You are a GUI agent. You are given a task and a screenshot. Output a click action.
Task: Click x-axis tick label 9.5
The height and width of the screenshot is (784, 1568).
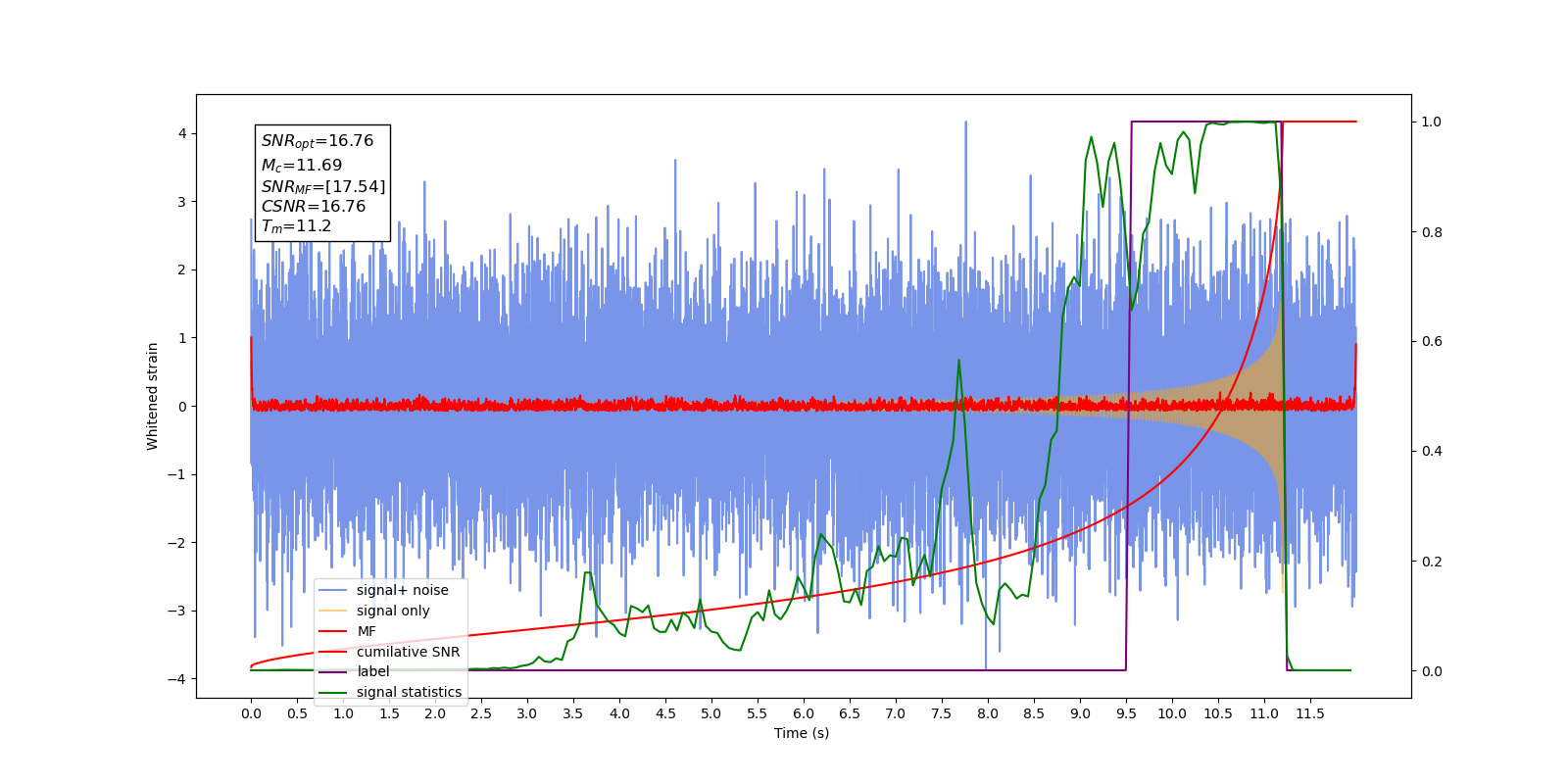click(1126, 713)
